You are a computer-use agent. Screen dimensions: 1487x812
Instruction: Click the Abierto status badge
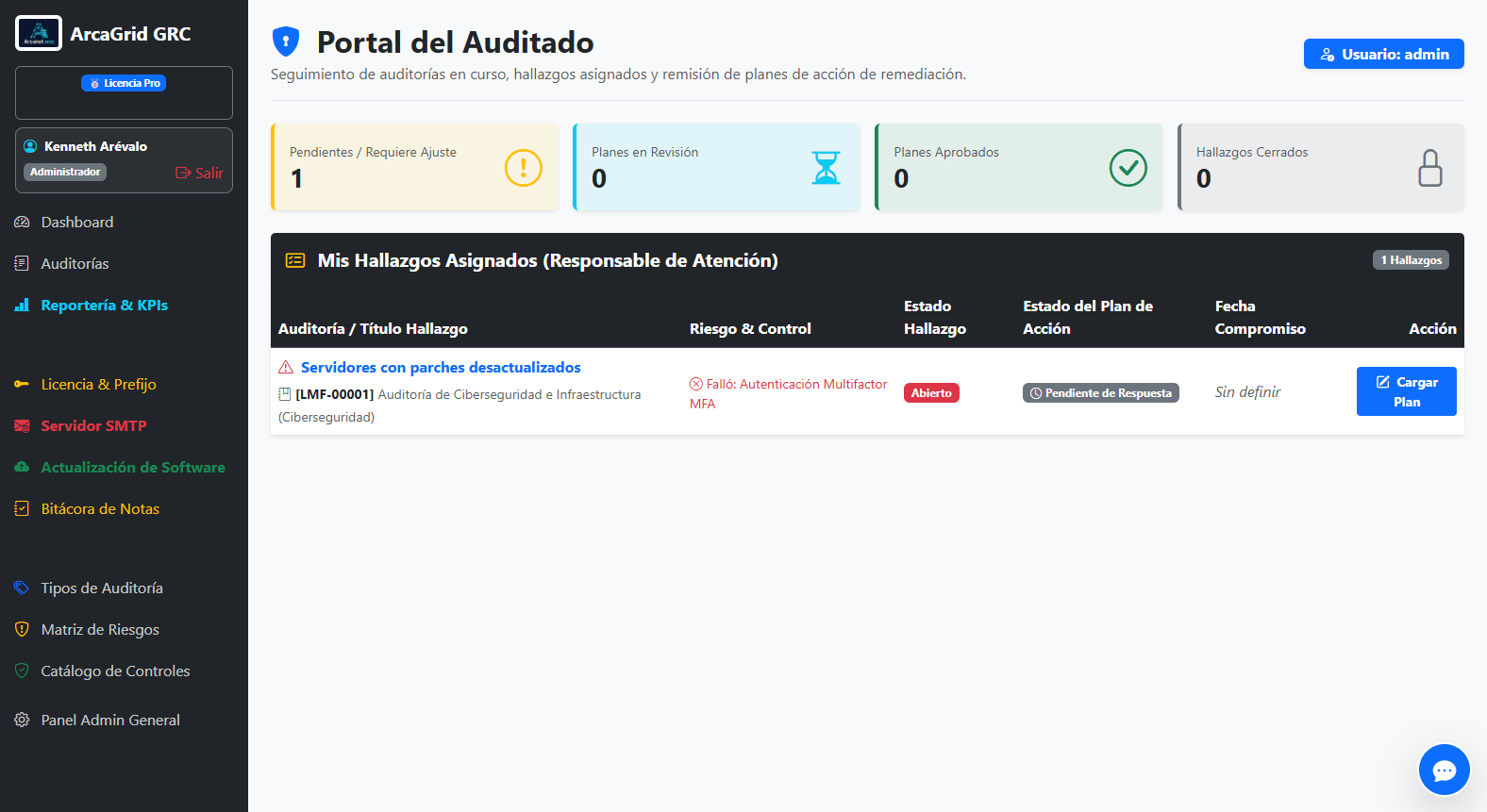(931, 393)
